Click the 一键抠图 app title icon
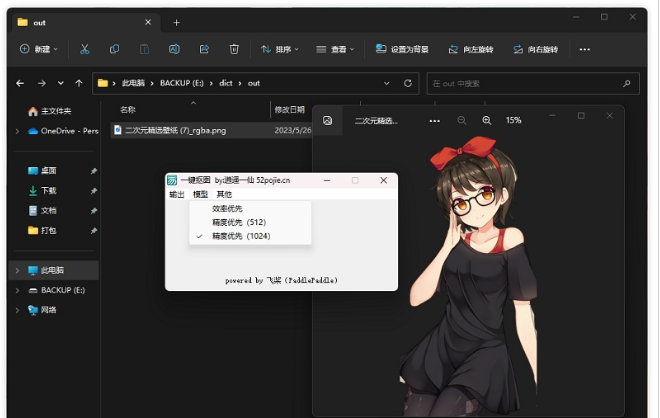The width and height of the screenshot is (660, 418). coord(172,180)
